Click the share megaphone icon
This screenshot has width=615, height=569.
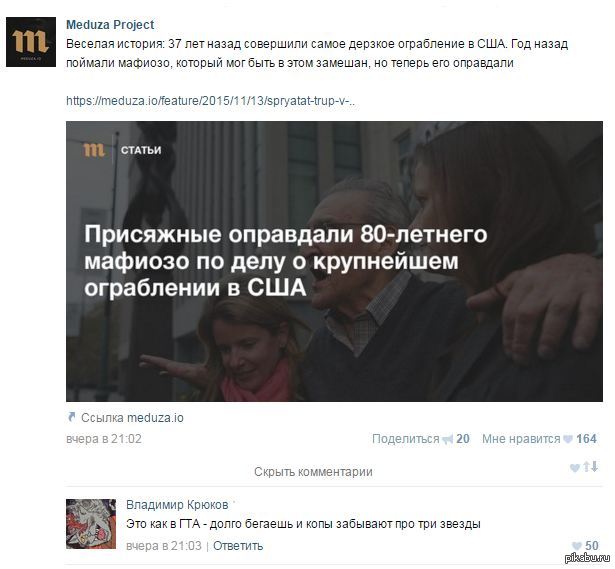(448, 440)
